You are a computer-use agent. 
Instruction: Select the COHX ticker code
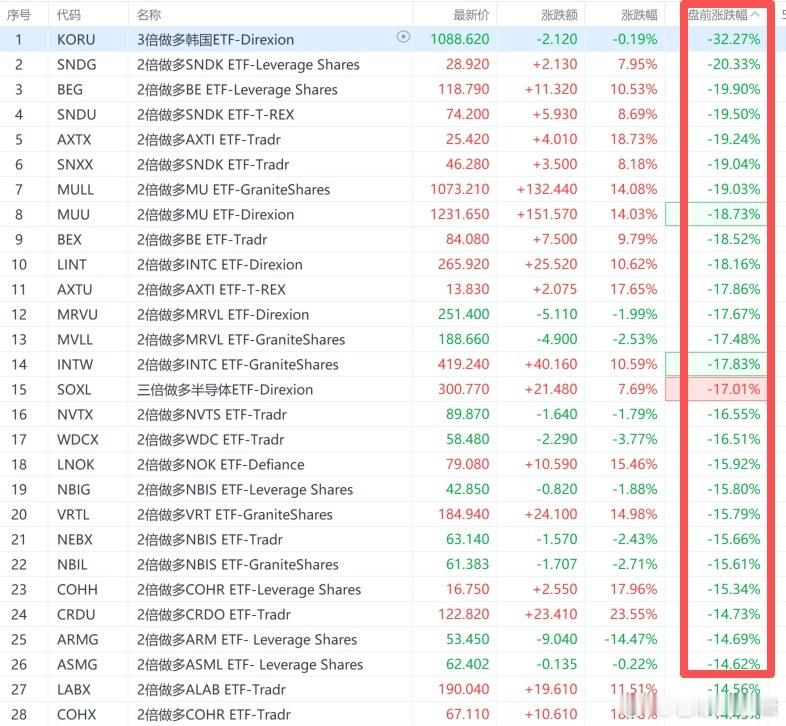coord(77,715)
